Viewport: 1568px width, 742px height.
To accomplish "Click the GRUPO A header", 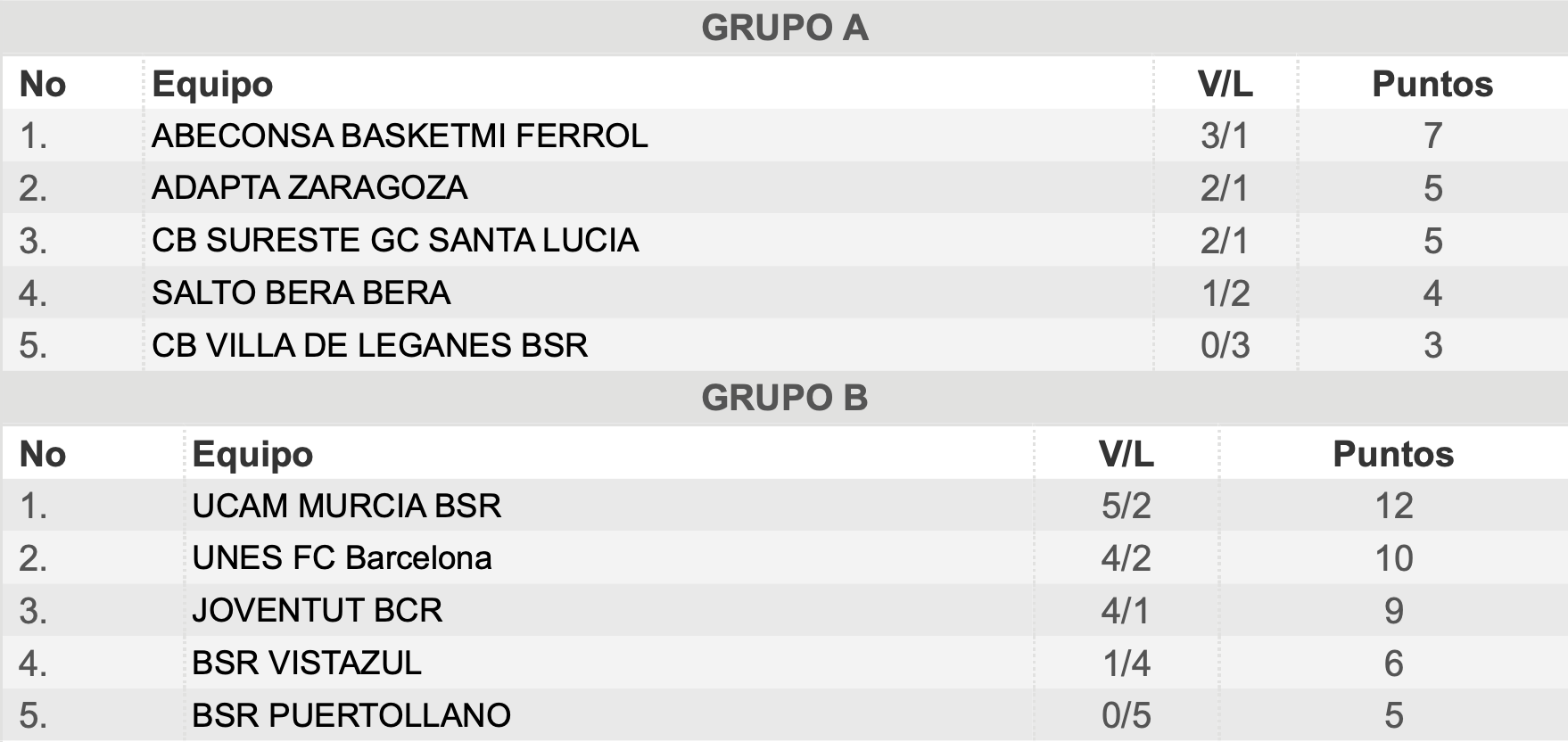I will pyautogui.click(x=784, y=28).
